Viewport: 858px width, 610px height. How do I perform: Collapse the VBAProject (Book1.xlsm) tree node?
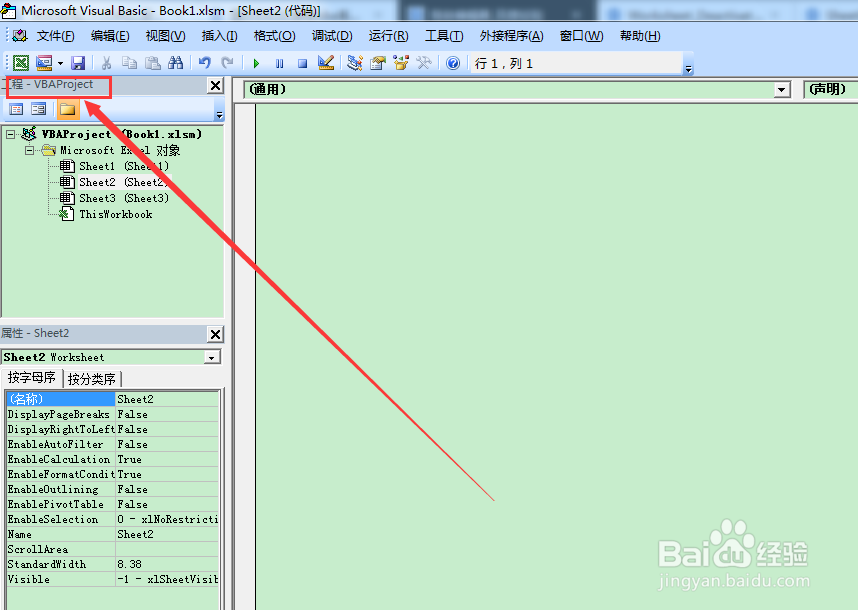[x=10, y=134]
